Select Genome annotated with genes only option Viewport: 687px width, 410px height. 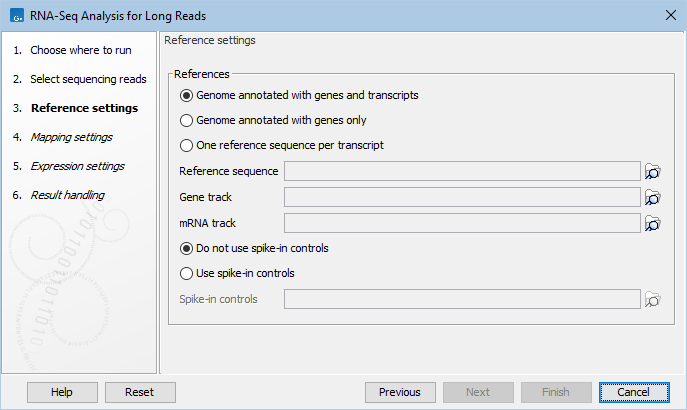coord(186,120)
